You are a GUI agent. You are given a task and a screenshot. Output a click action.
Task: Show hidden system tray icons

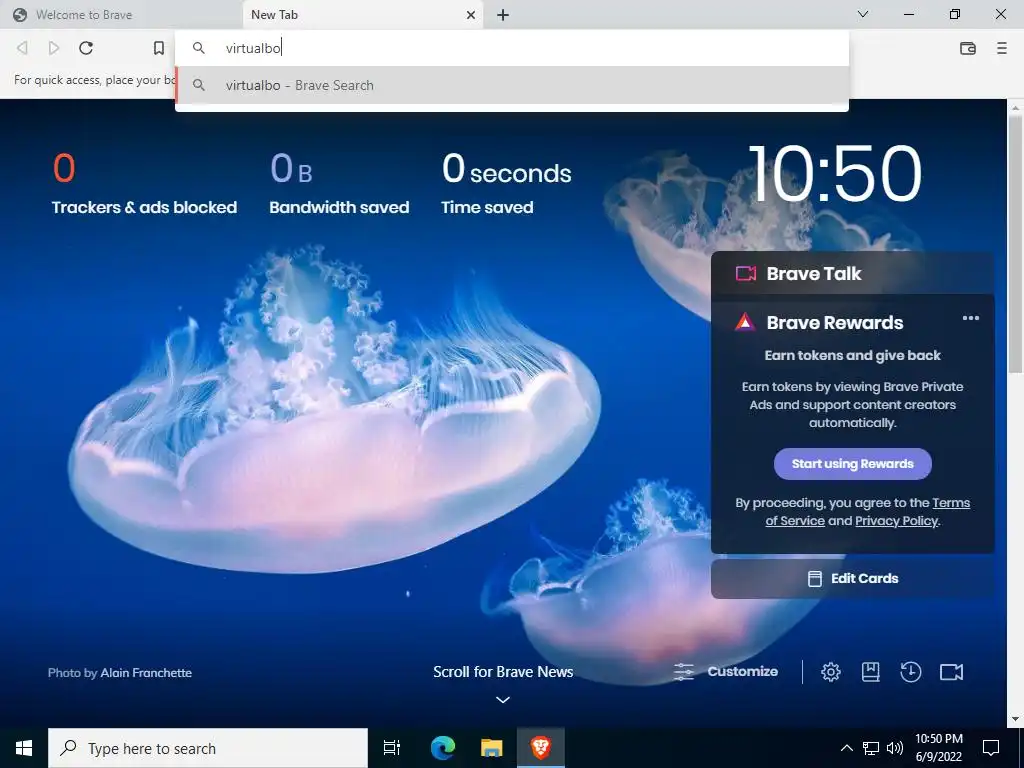tap(846, 748)
